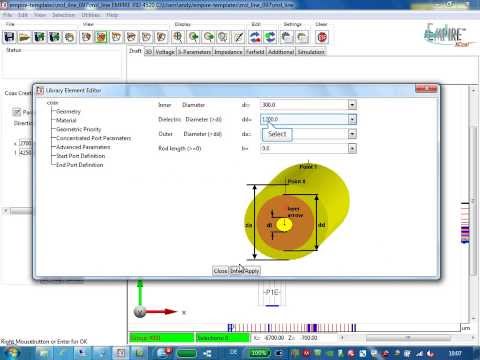480x360 pixels.
Task: Click the first gray Settings group icon
Action: click(x=287, y=37)
